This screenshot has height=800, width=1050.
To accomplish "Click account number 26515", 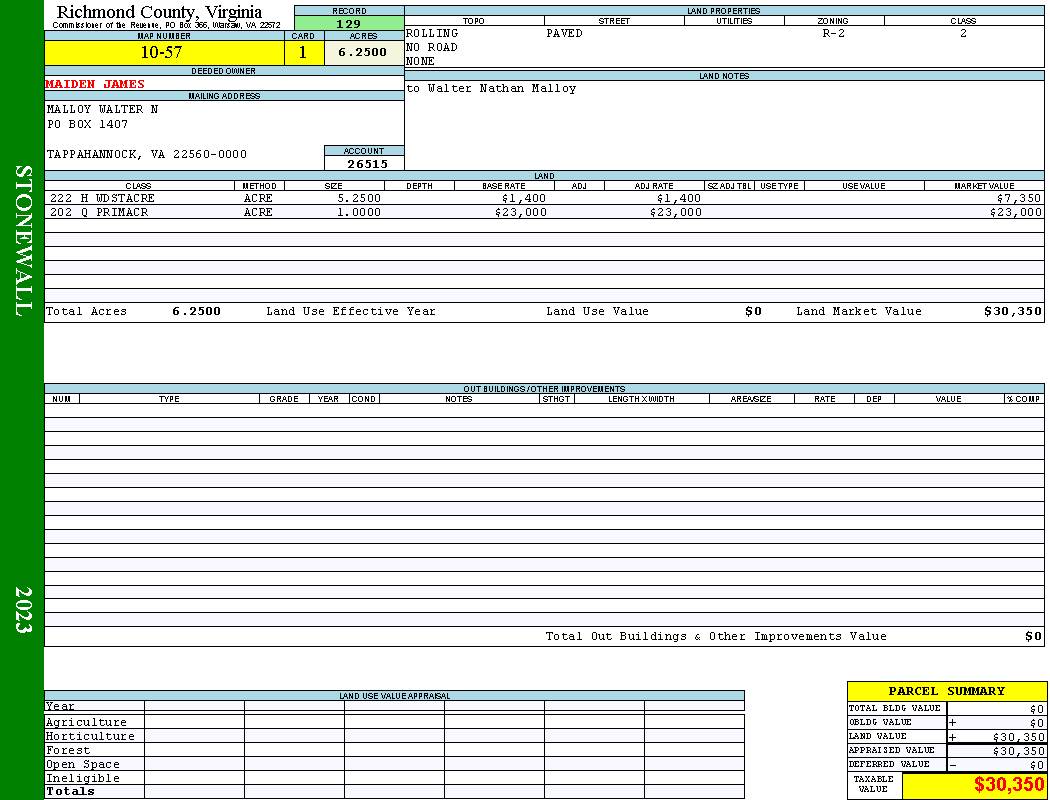I will (x=367, y=164).
